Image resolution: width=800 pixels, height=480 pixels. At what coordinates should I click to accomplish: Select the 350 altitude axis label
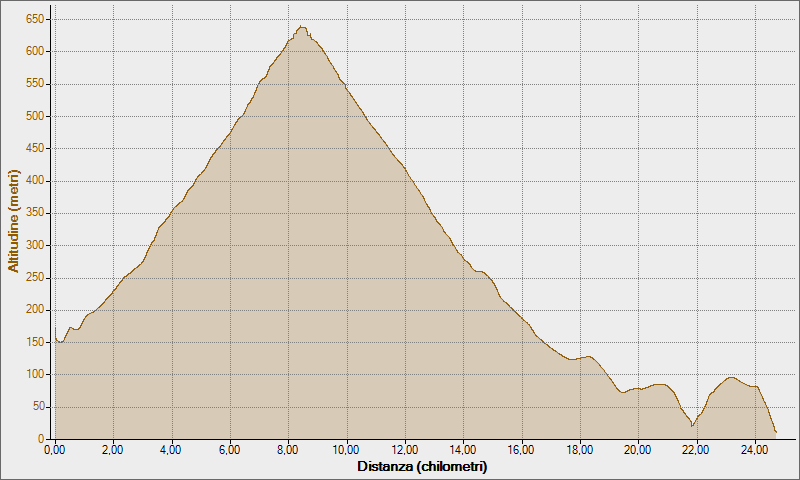tap(35, 213)
